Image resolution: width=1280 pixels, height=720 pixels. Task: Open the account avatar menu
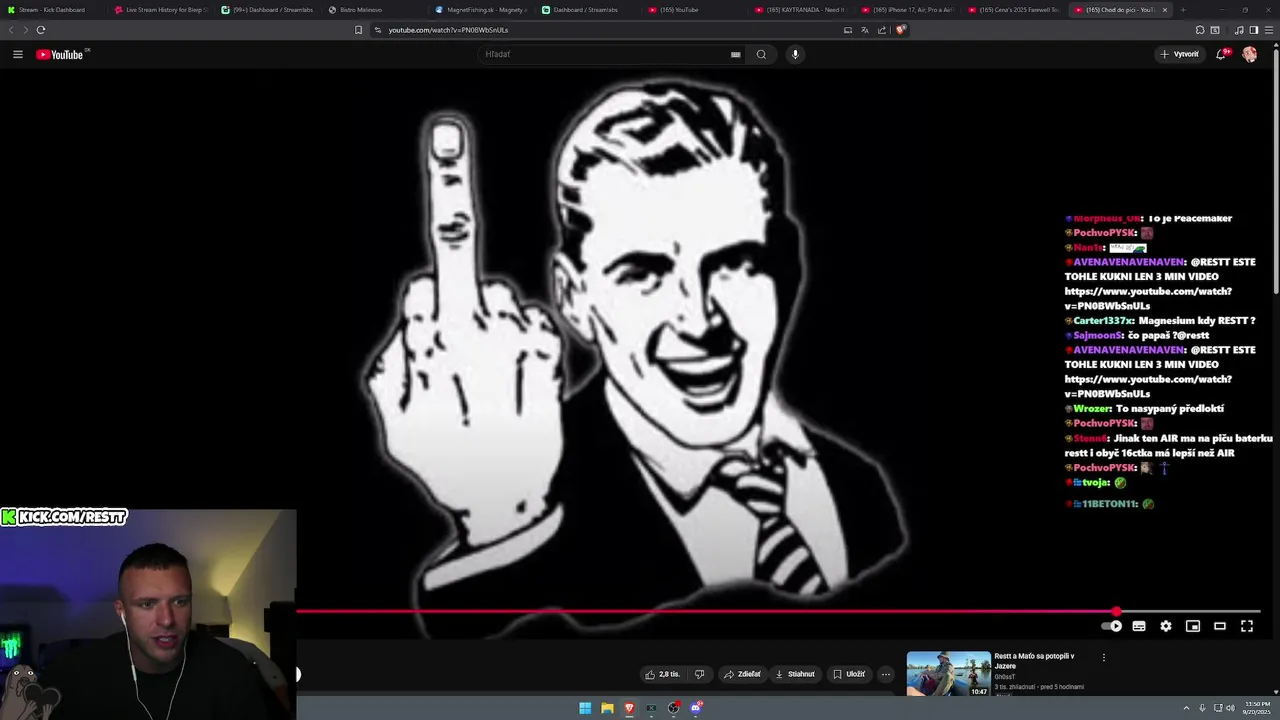click(1250, 54)
